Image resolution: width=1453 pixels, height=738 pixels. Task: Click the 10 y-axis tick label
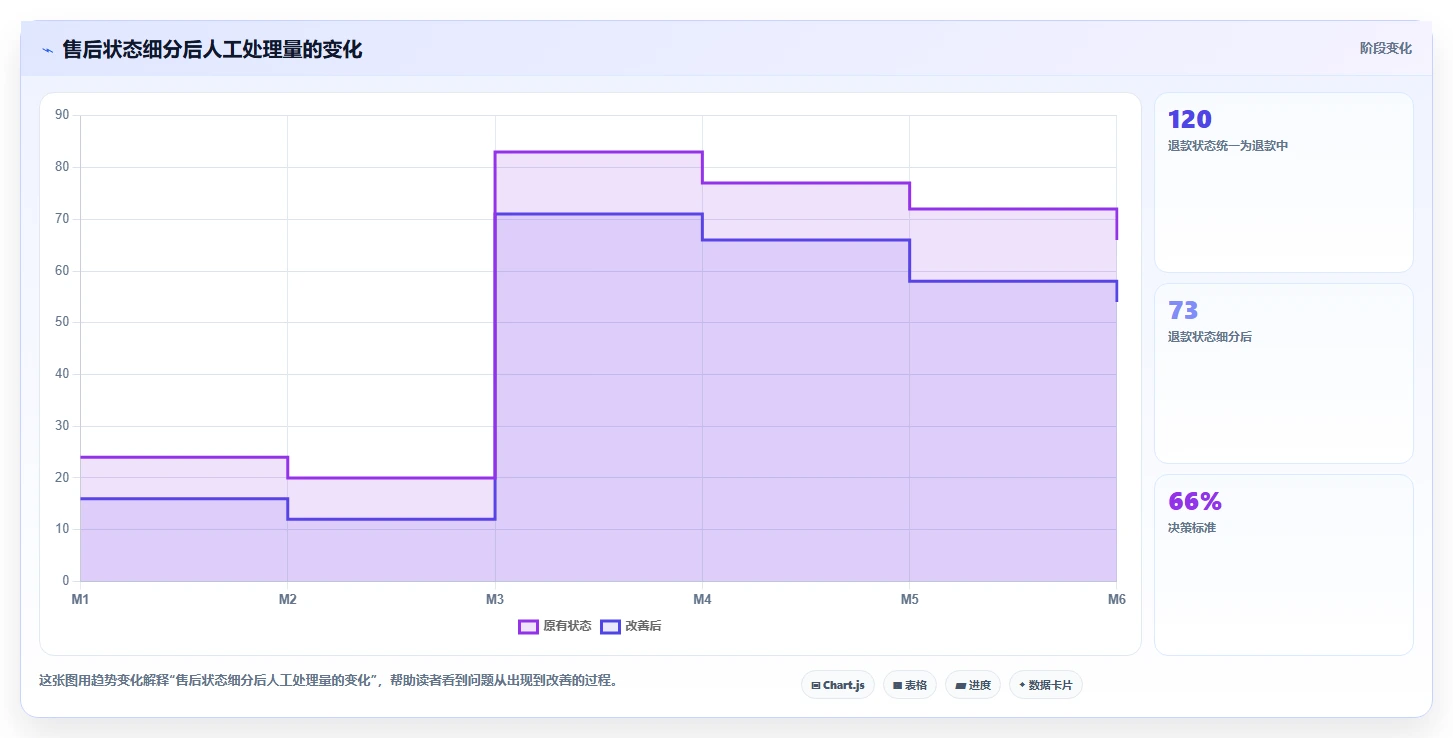[x=63, y=529]
